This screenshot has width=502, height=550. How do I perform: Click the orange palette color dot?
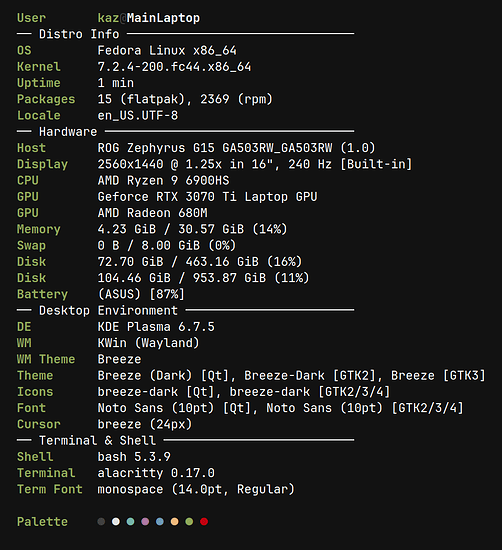(174, 522)
